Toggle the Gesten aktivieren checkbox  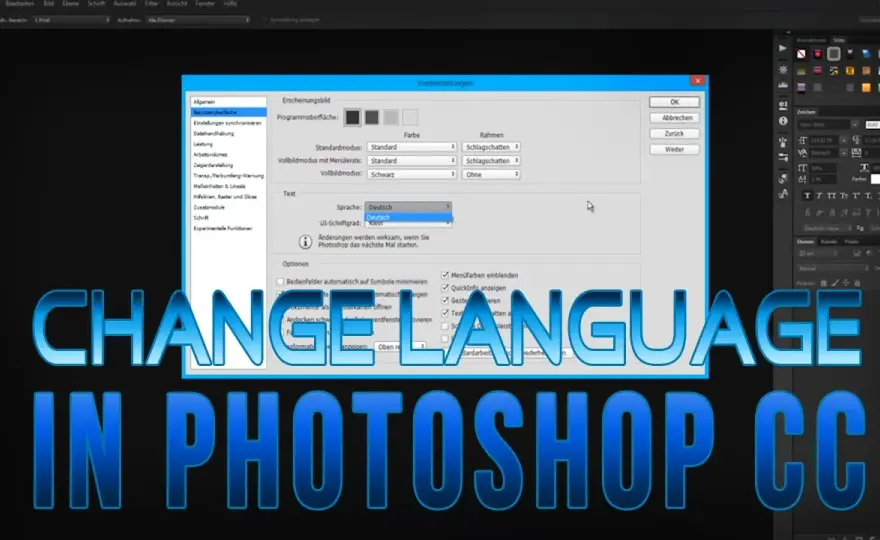coord(445,301)
